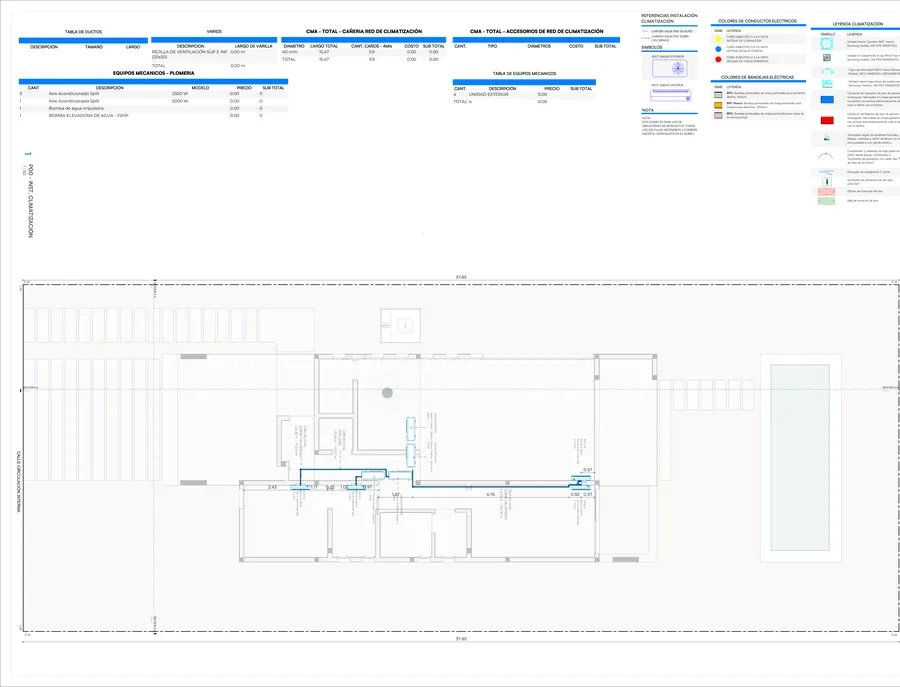Pick the yellow conduit color dot
The height and width of the screenshot is (687, 900).
click(718, 39)
